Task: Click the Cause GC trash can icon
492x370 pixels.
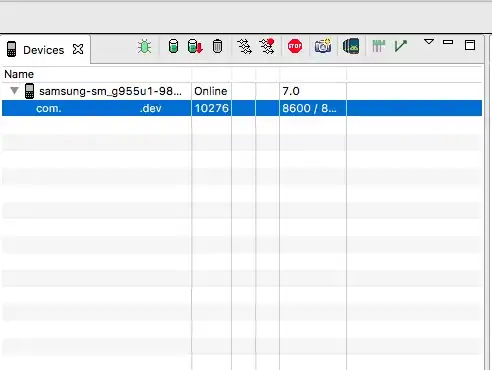Action: click(x=217, y=46)
